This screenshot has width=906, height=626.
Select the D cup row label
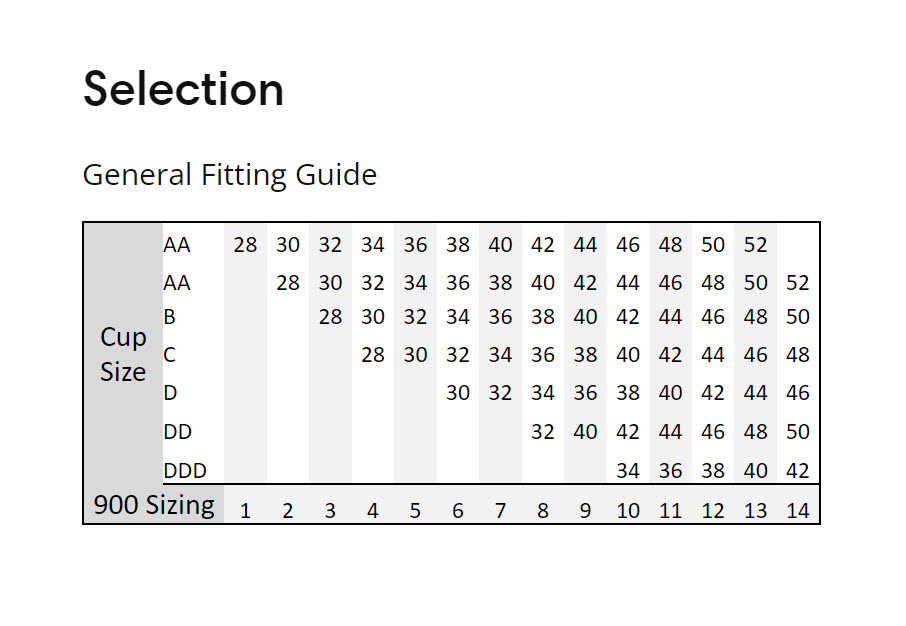[x=170, y=393]
